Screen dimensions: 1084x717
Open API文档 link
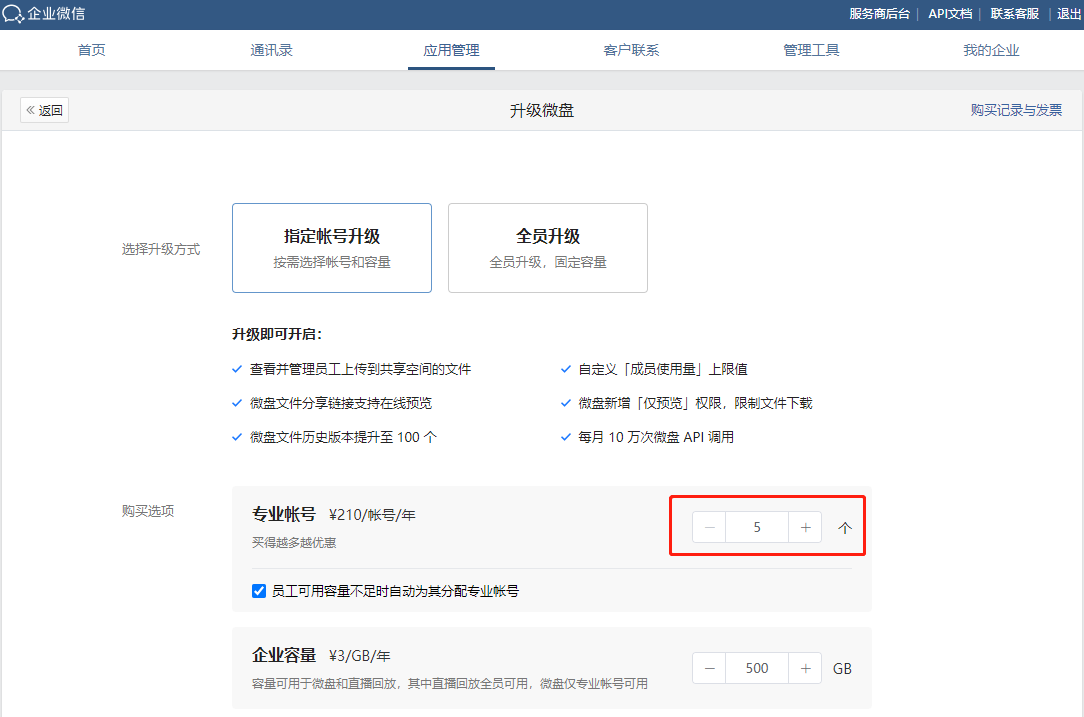(949, 14)
